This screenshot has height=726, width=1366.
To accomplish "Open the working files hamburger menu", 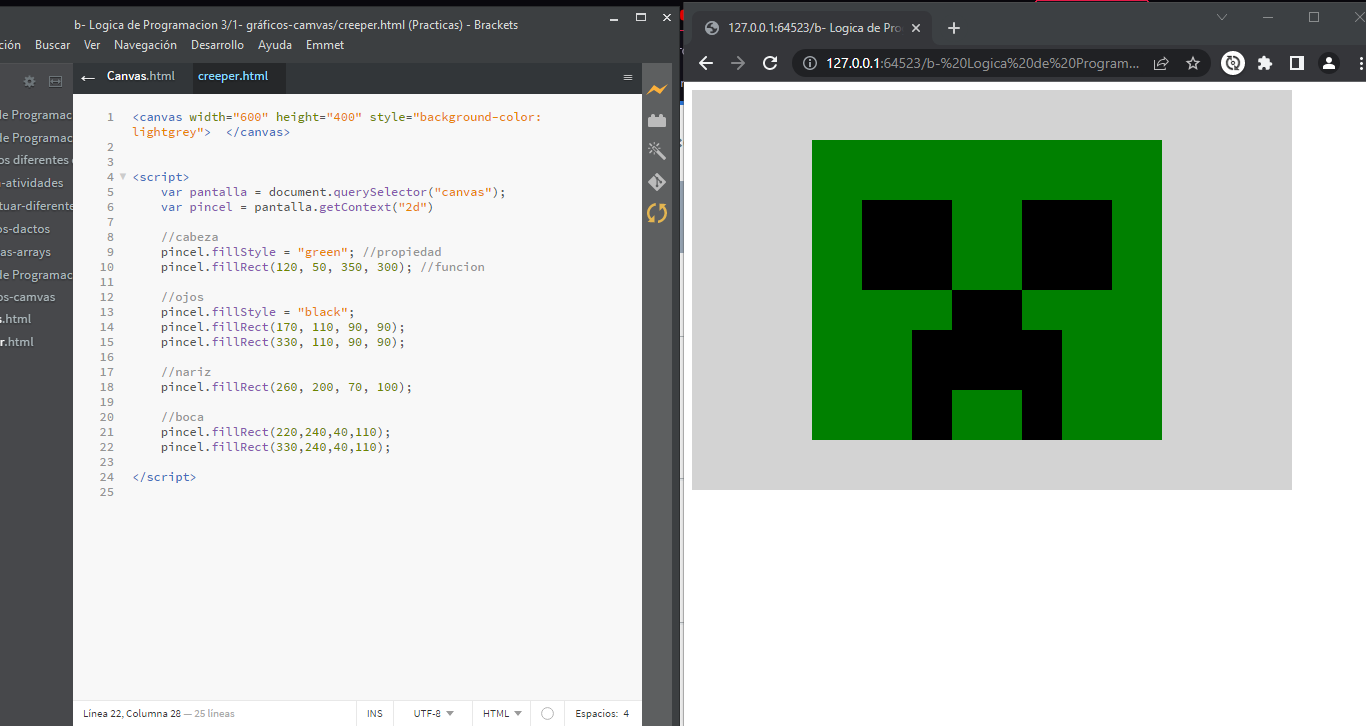I will [x=628, y=77].
